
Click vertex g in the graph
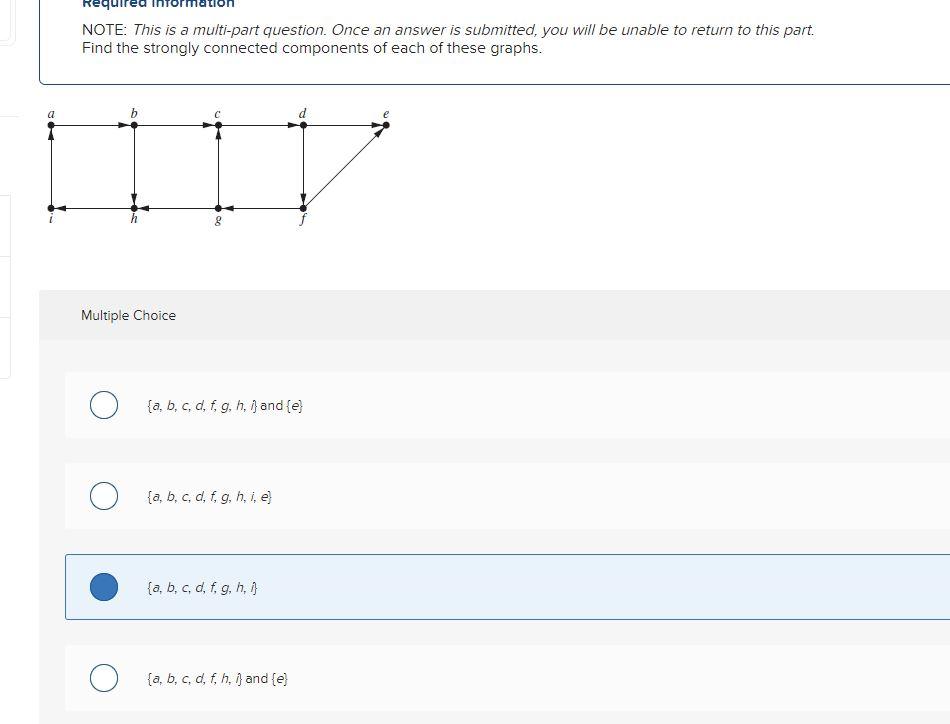[x=217, y=207]
